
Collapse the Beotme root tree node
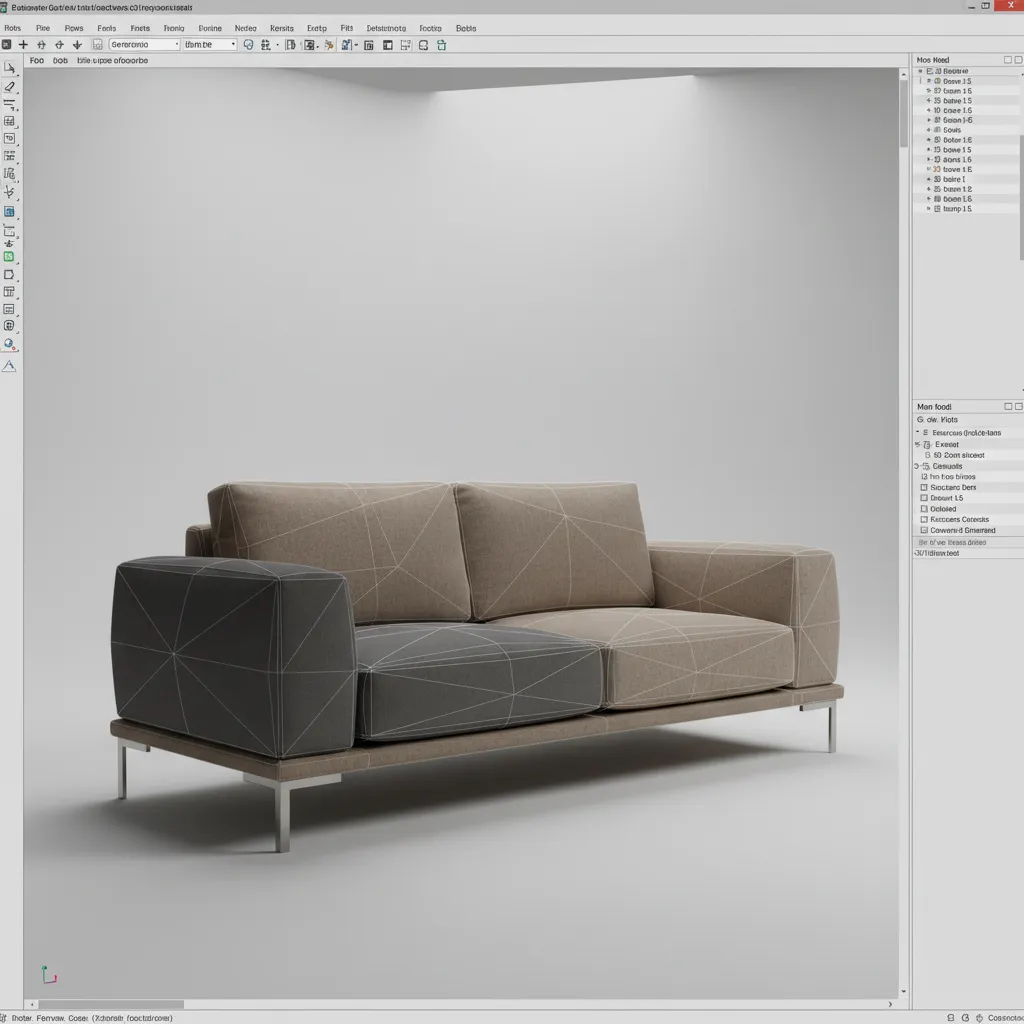pyautogui.click(x=921, y=71)
